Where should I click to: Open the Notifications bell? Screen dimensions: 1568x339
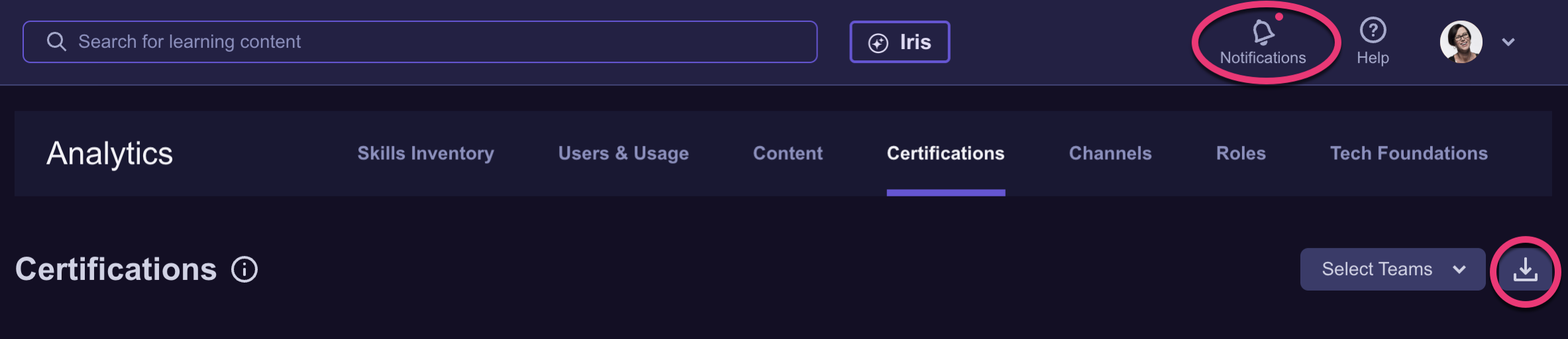tap(1263, 32)
